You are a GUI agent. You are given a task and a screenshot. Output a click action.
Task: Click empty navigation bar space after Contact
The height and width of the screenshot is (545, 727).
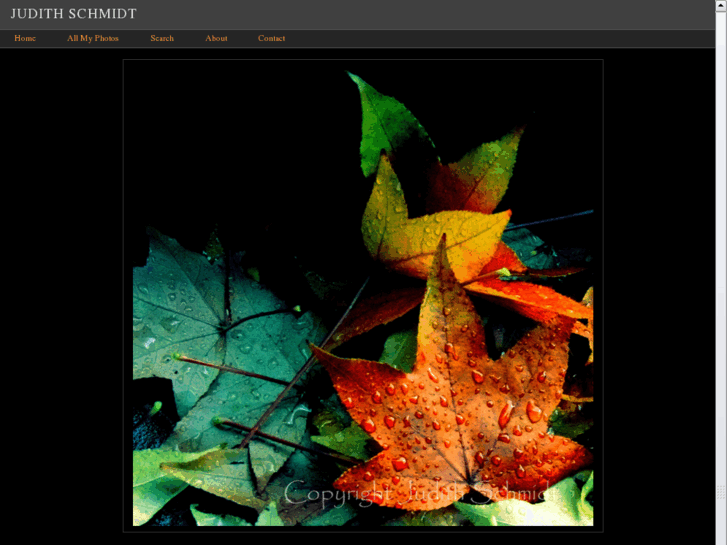[500, 38]
